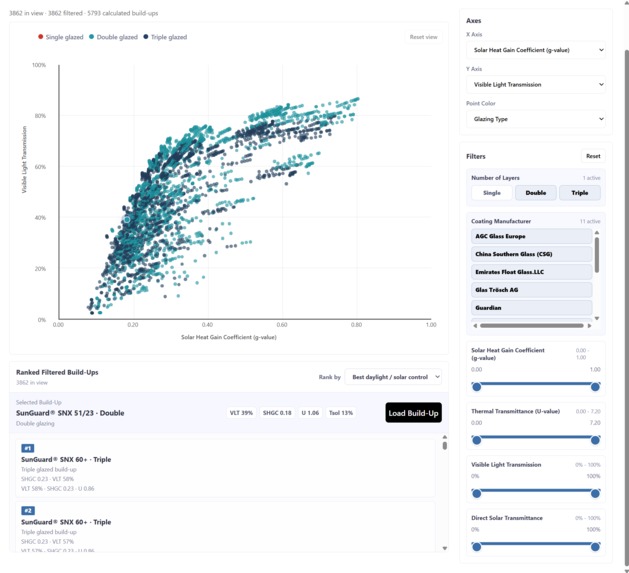Click the U 1.06 chip
The height and width of the screenshot is (573, 629).
point(310,413)
